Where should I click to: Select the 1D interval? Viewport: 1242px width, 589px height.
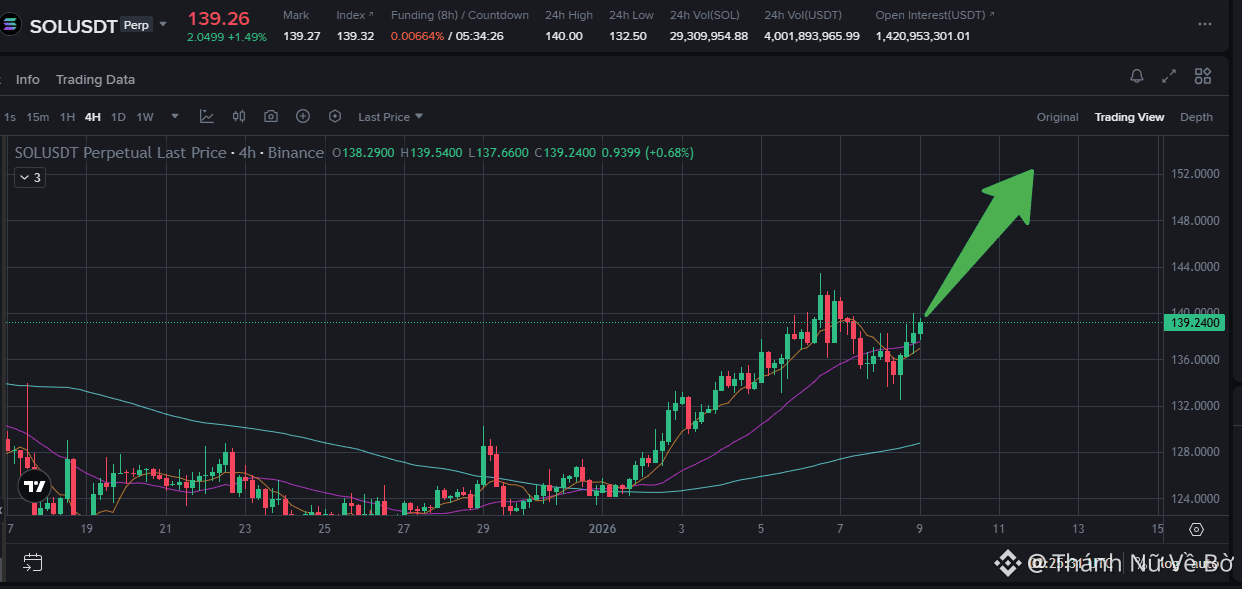[x=118, y=117]
